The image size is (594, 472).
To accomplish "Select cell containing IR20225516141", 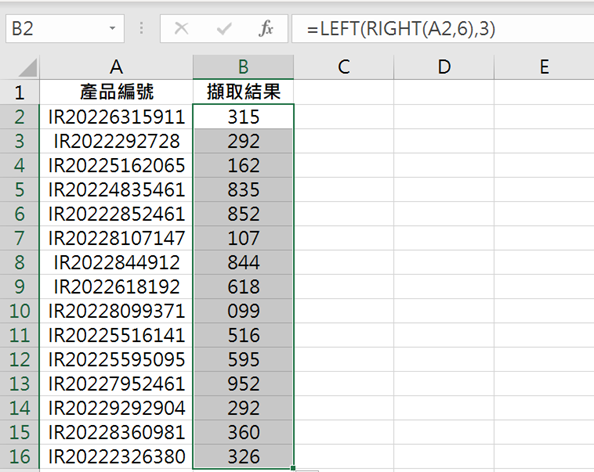I will tap(116, 335).
